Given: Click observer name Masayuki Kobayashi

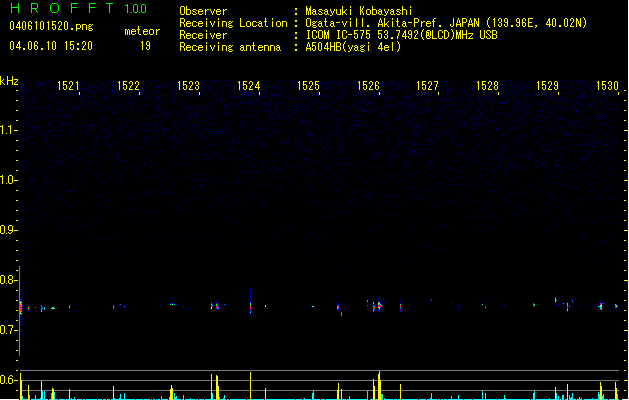Looking at the screenshot, I should pos(359,11).
